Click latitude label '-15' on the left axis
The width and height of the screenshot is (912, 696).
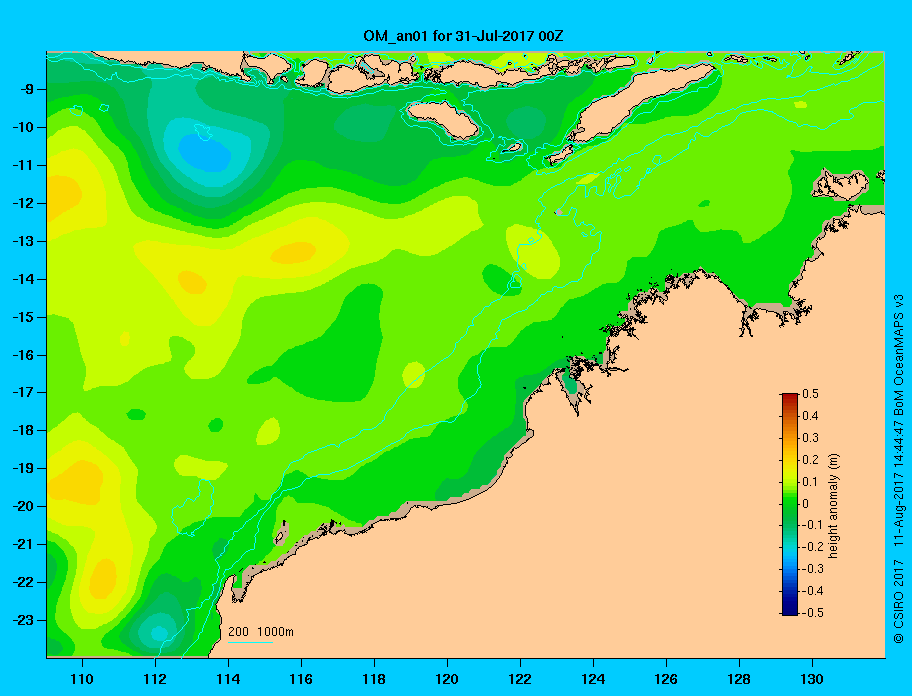[x=23, y=317]
